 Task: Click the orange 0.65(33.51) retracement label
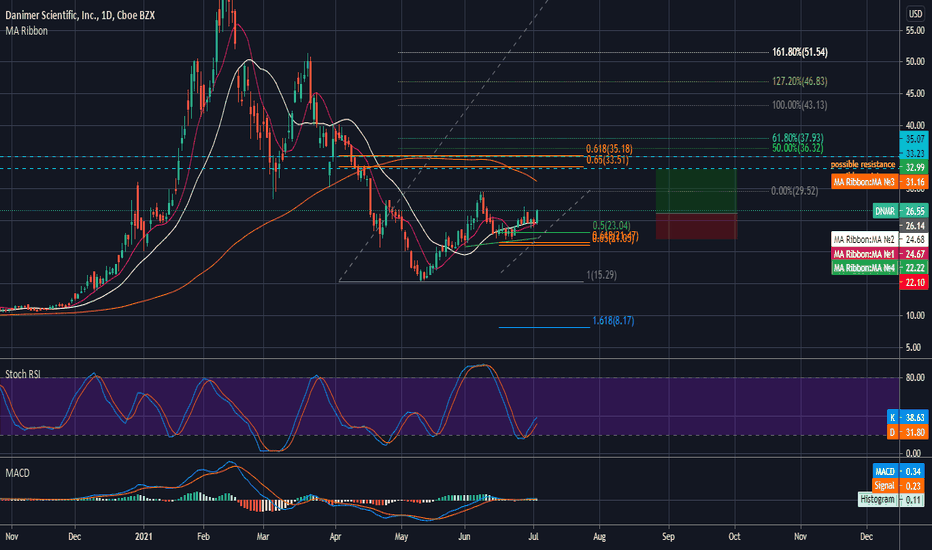coord(607,160)
